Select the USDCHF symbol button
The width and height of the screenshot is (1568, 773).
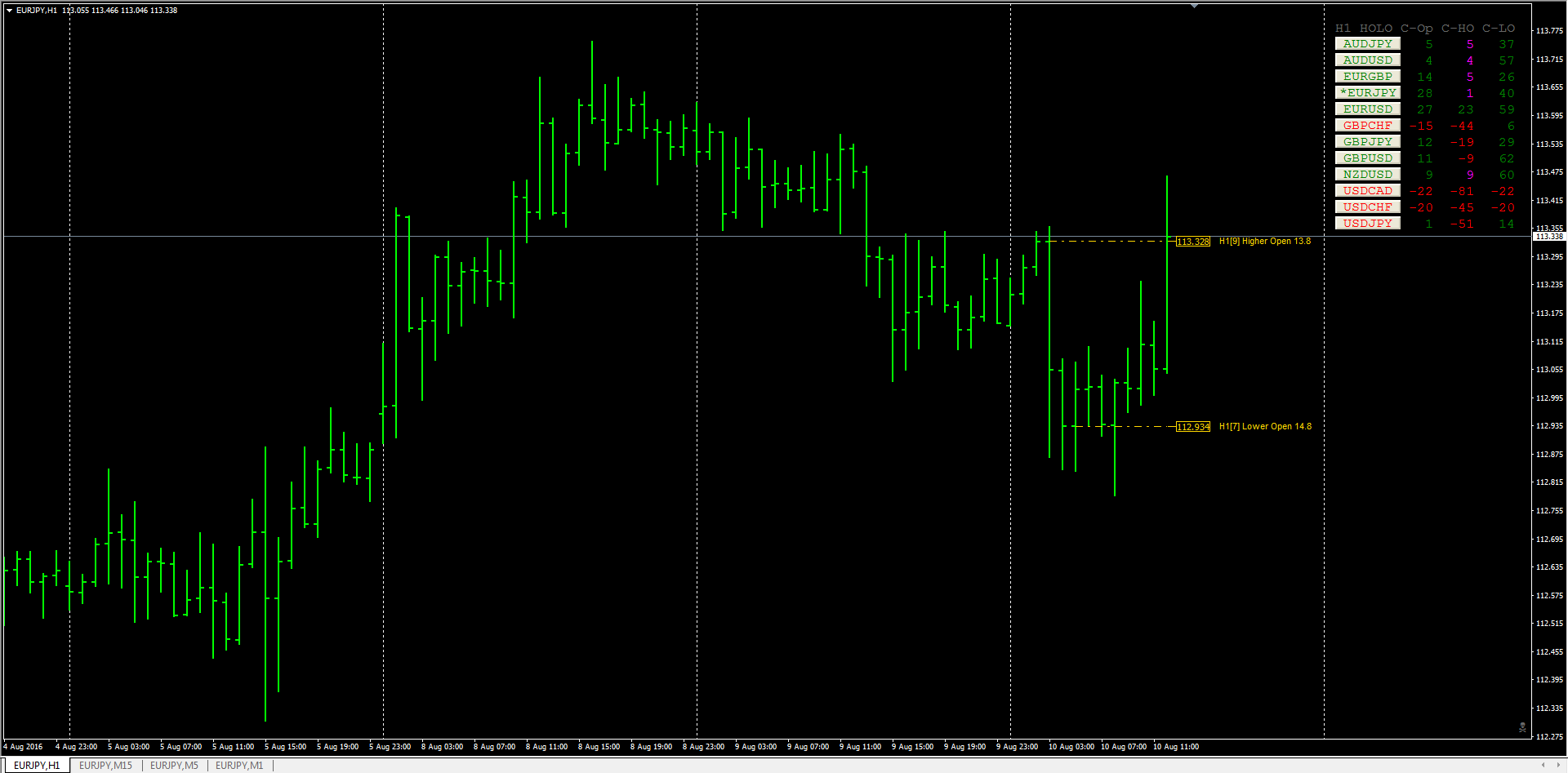(x=1368, y=207)
